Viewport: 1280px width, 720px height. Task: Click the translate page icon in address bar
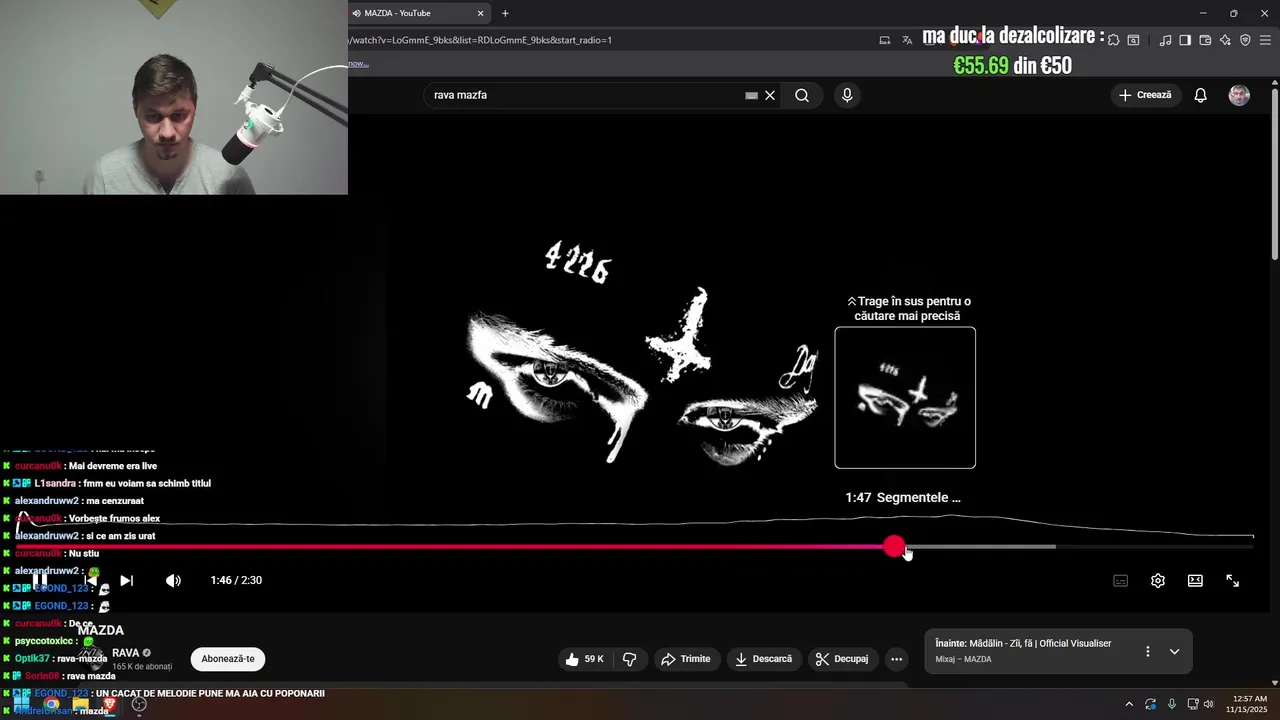(x=907, y=40)
